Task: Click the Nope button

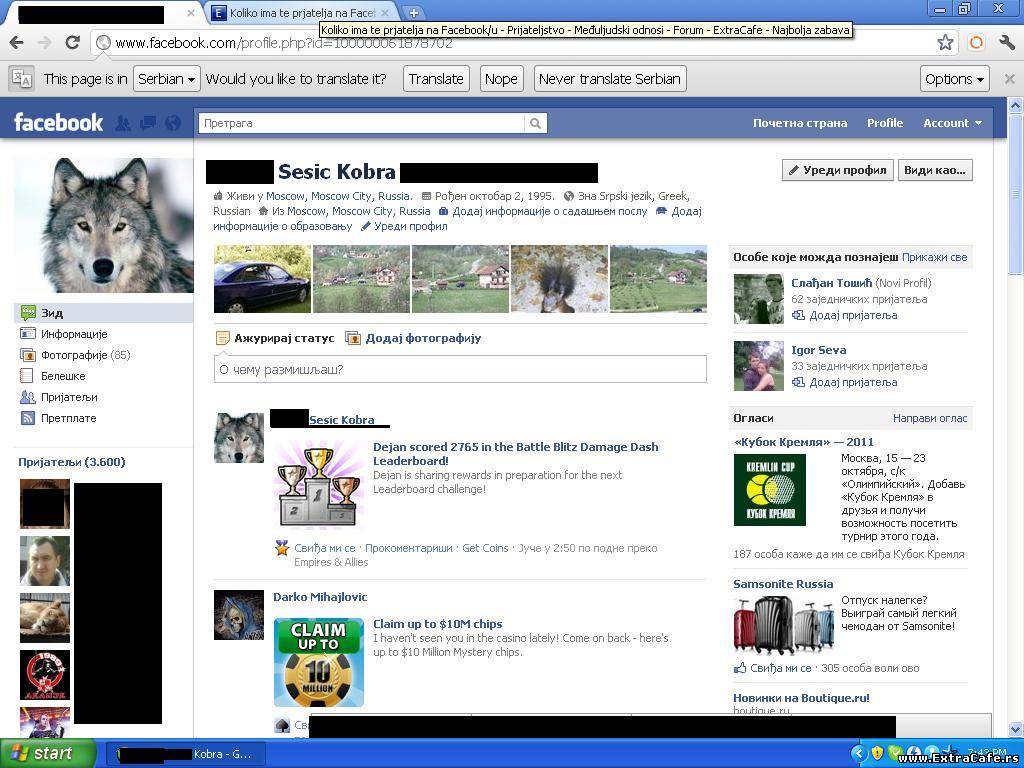Action: point(501,79)
